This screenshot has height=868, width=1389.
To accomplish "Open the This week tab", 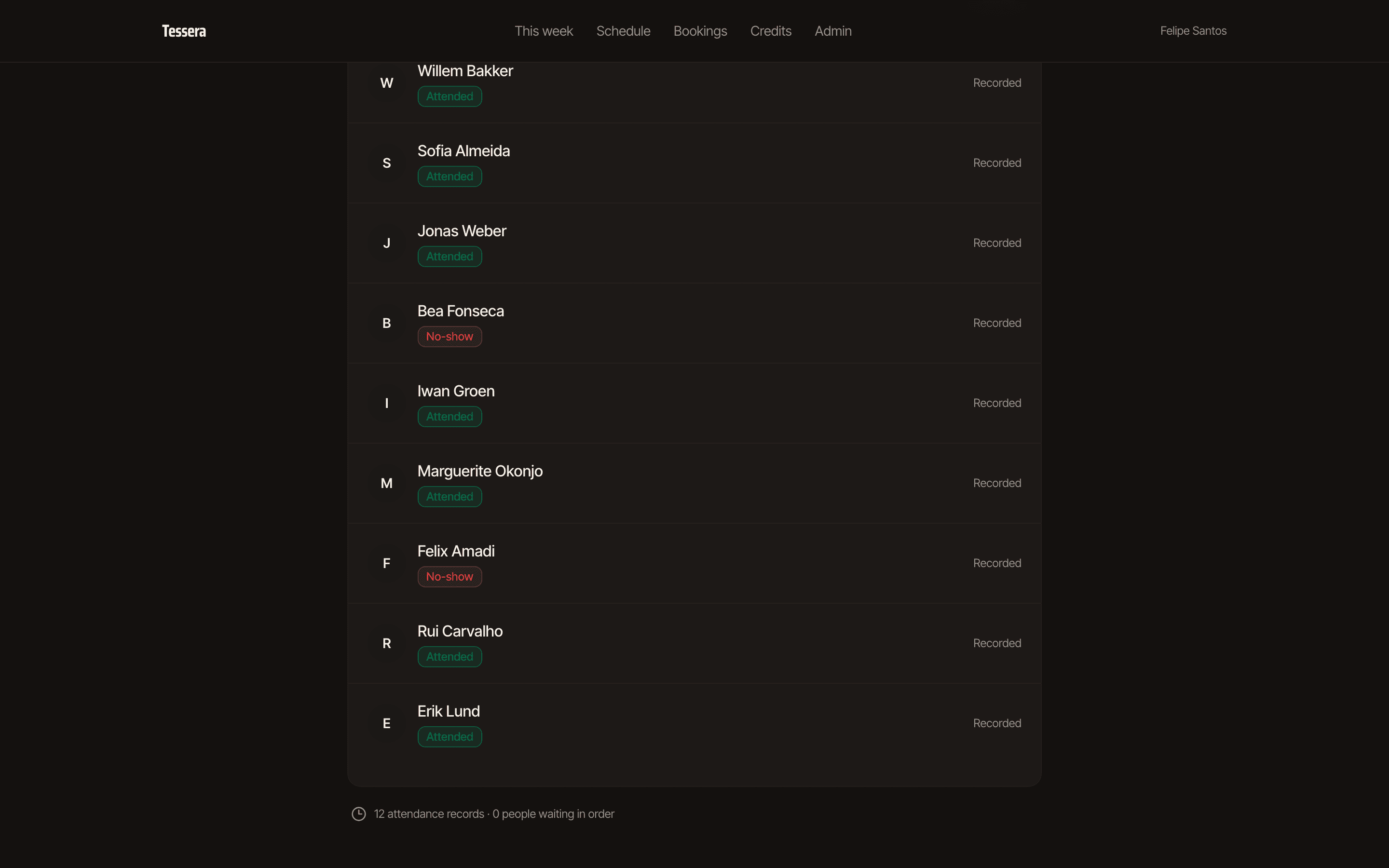I will point(544,31).
